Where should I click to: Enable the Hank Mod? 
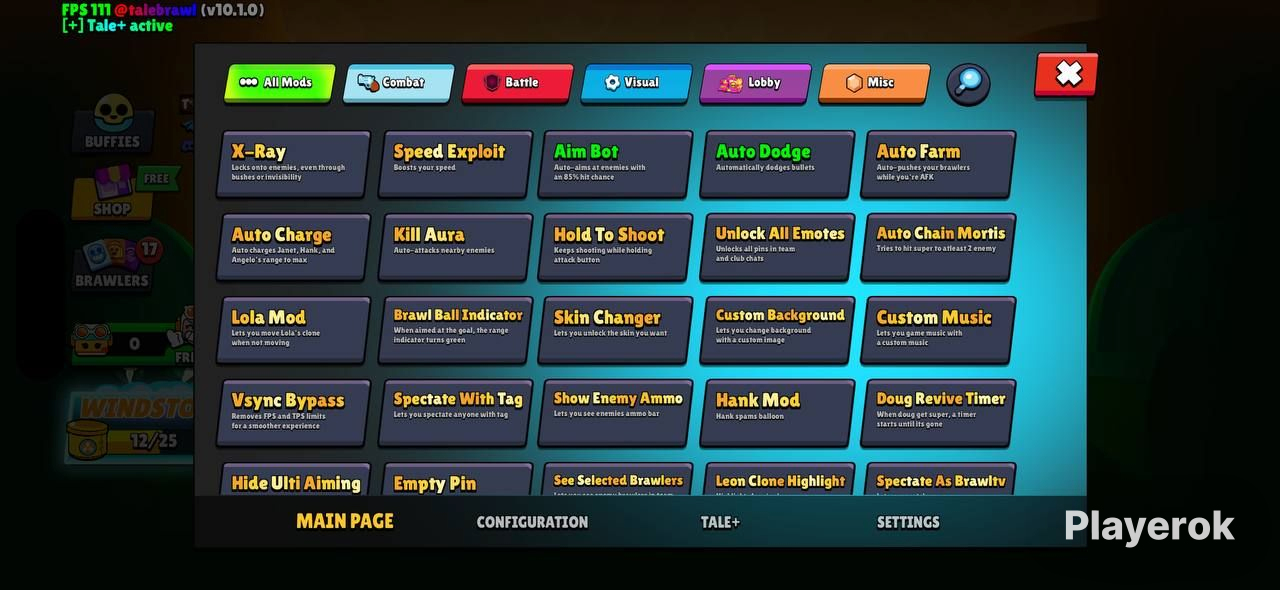(x=777, y=413)
